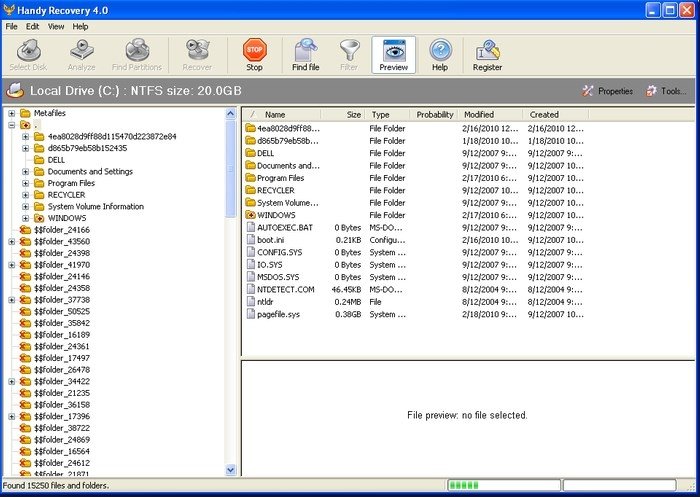700x497 pixels.
Task: Click the Recover toolbar icon
Action: [197, 55]
